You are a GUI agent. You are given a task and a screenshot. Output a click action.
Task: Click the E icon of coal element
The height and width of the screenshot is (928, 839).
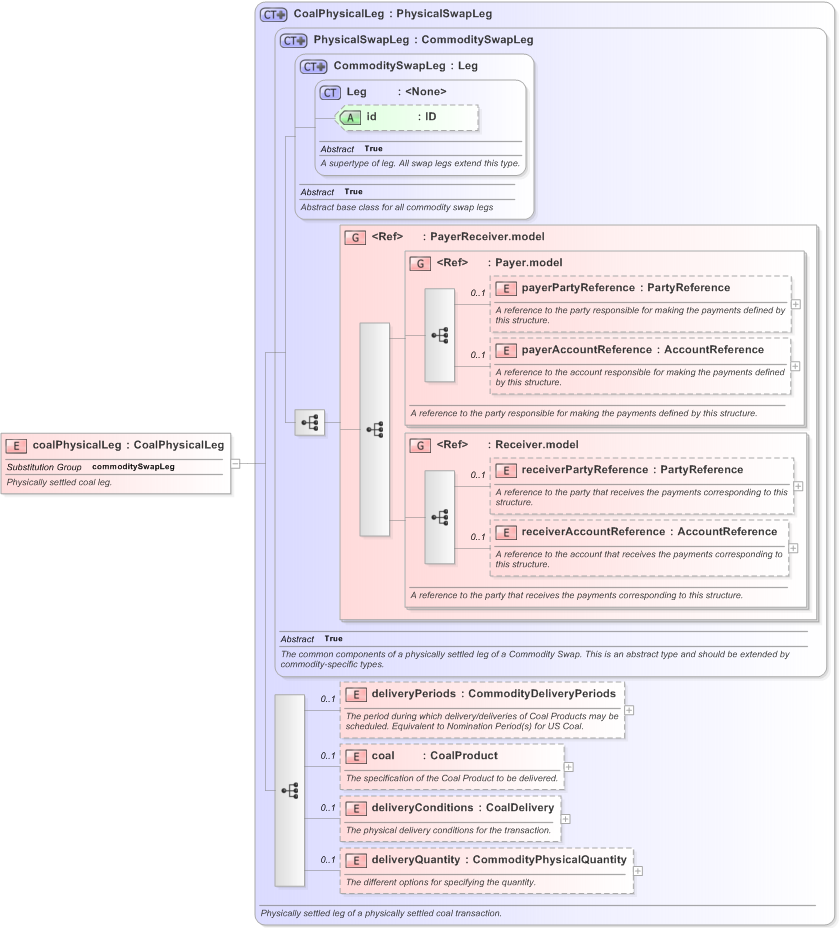coord(356,756)
